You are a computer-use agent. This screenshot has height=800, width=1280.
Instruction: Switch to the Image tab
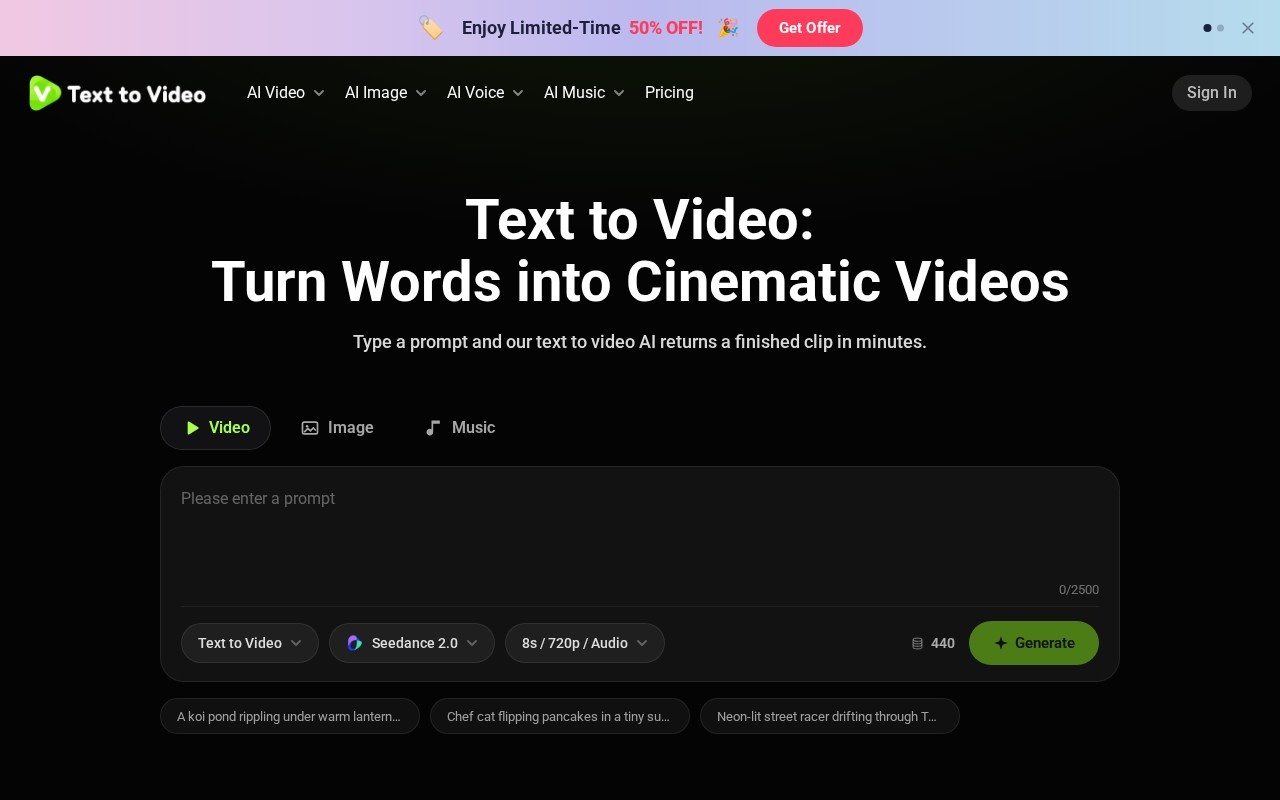[338, 428]
